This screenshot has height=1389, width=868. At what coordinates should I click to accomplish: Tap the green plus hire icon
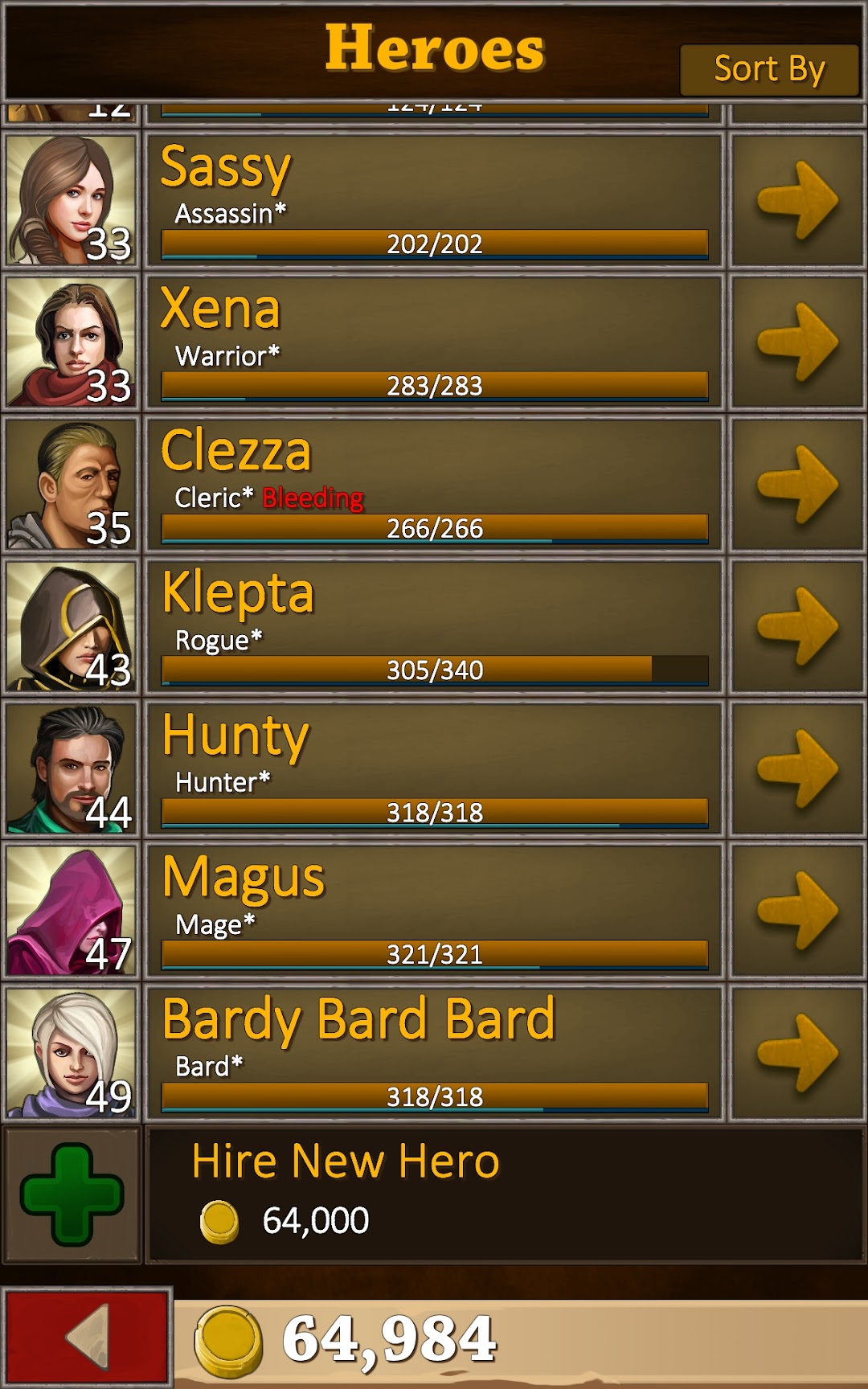pyautogui.click(x=72, y=1194)
